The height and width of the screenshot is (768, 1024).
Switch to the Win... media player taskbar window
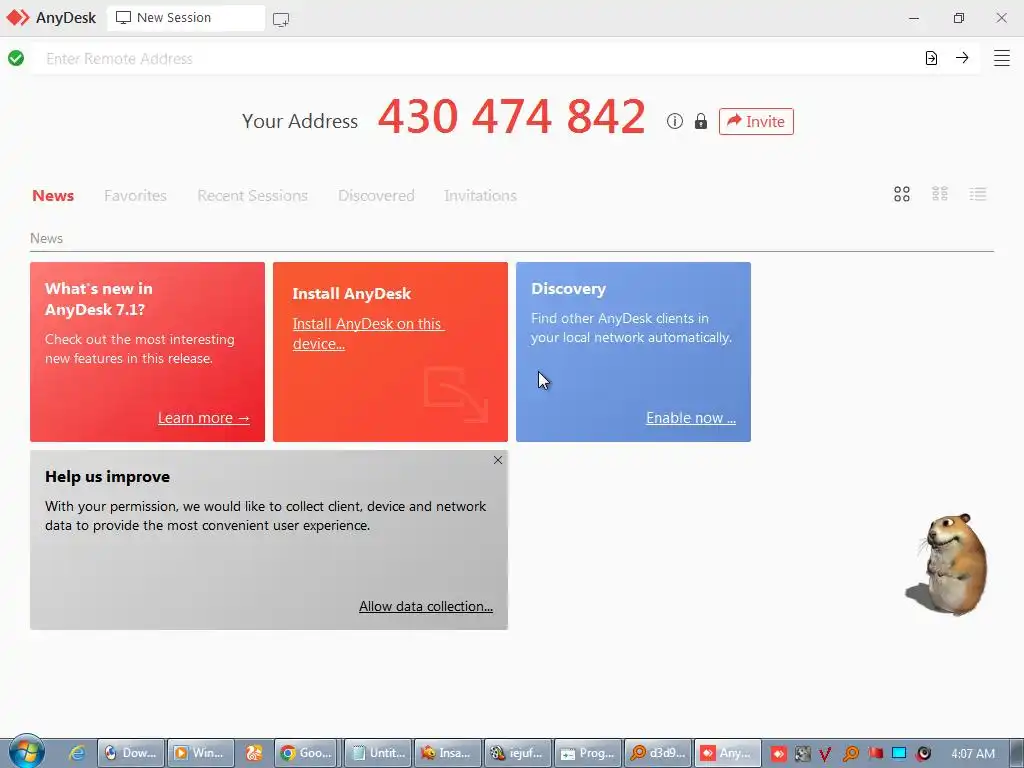200,753
